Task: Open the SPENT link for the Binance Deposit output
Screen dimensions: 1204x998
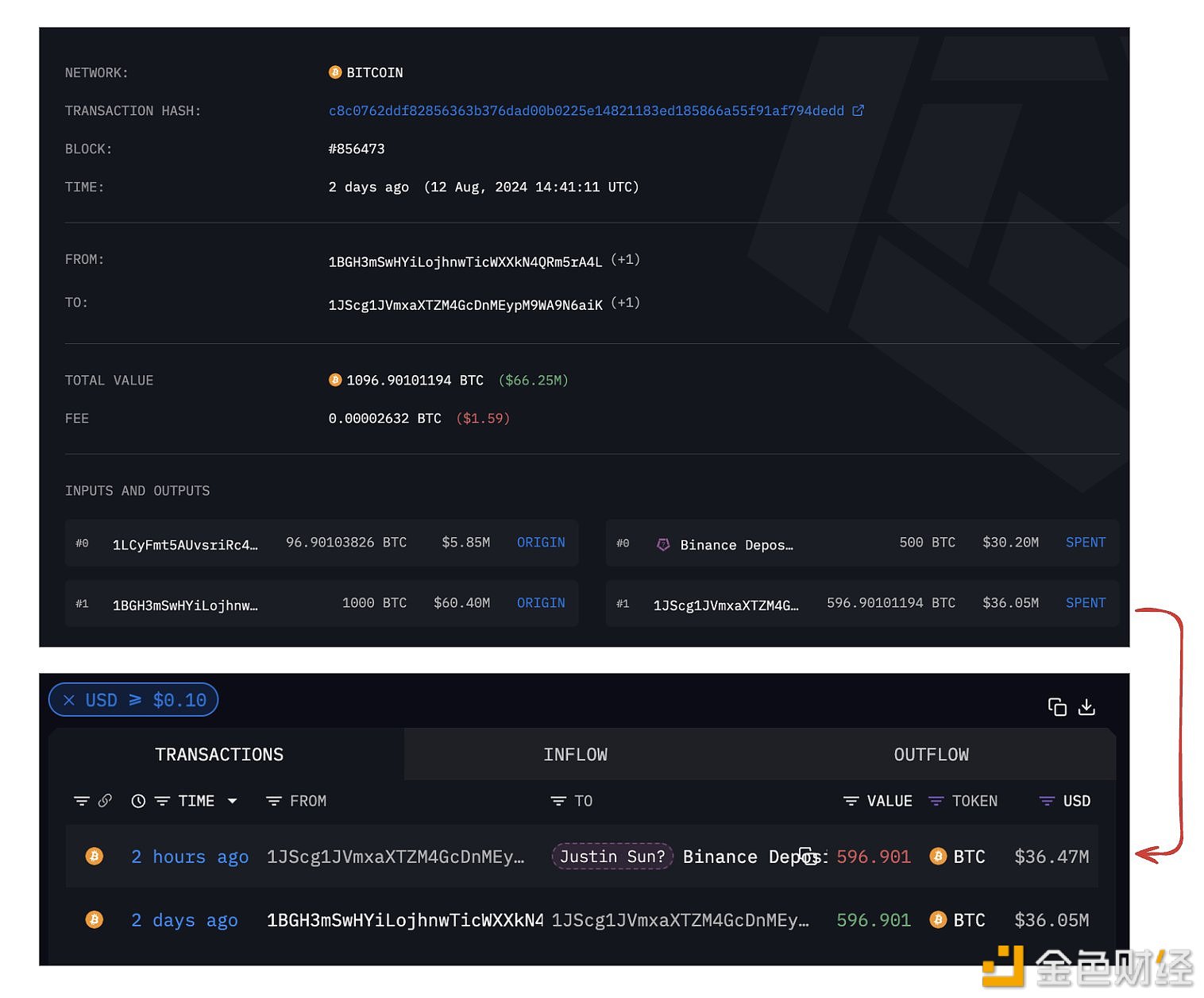Action: pyautogui.click(x=1086, y=542)
